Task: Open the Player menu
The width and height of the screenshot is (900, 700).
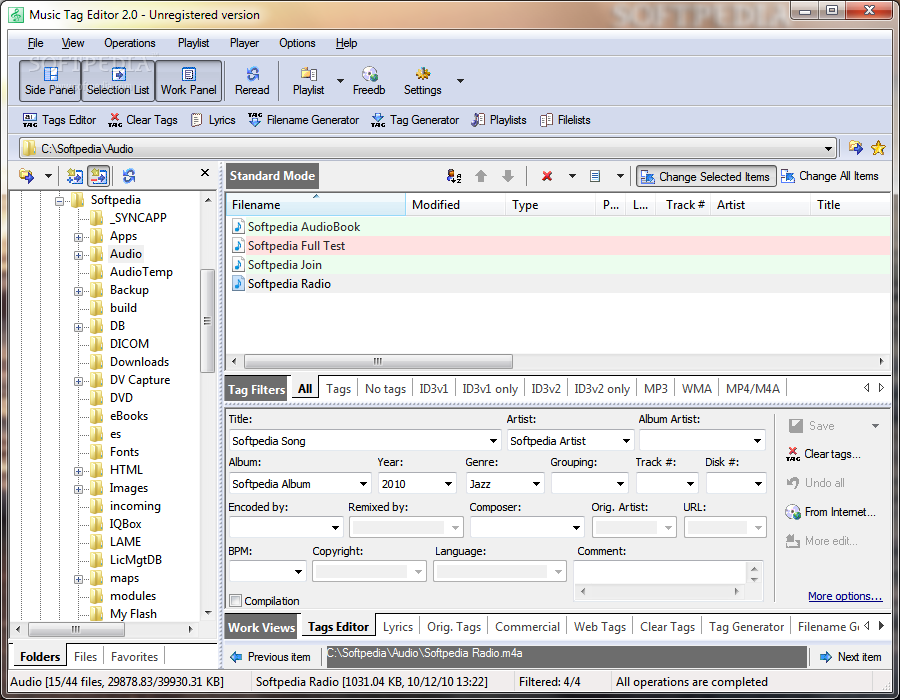Action: pos(245,43)
